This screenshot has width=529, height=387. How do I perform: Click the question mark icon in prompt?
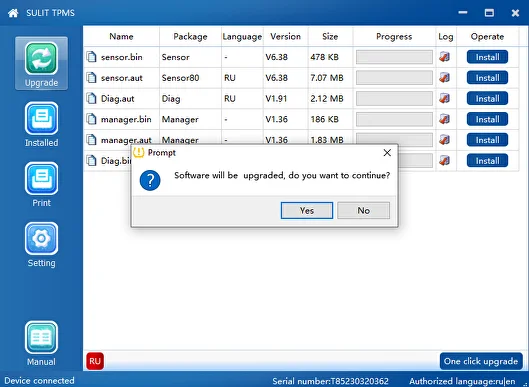[150, 180]
